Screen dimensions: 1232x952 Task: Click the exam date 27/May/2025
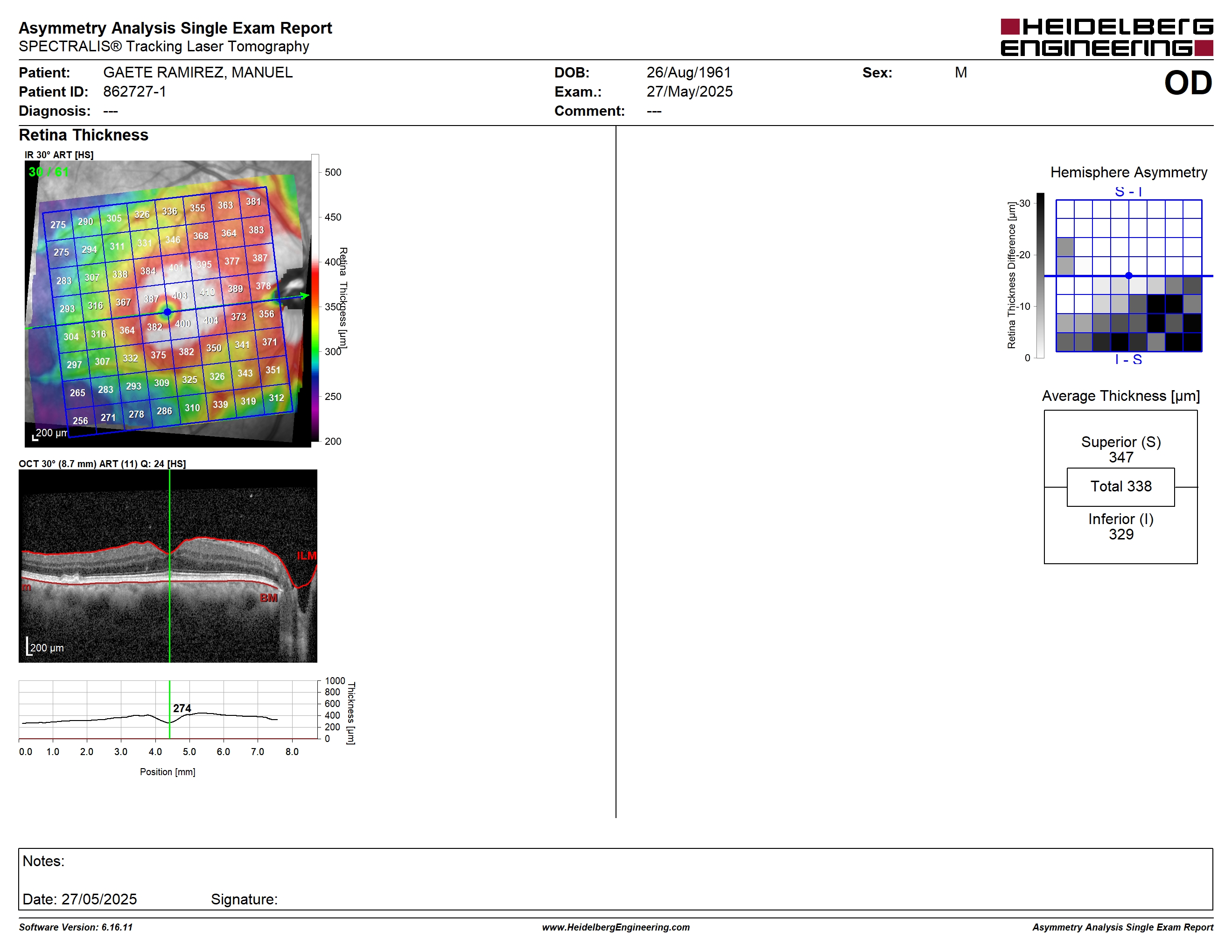[x=689, y=92]
